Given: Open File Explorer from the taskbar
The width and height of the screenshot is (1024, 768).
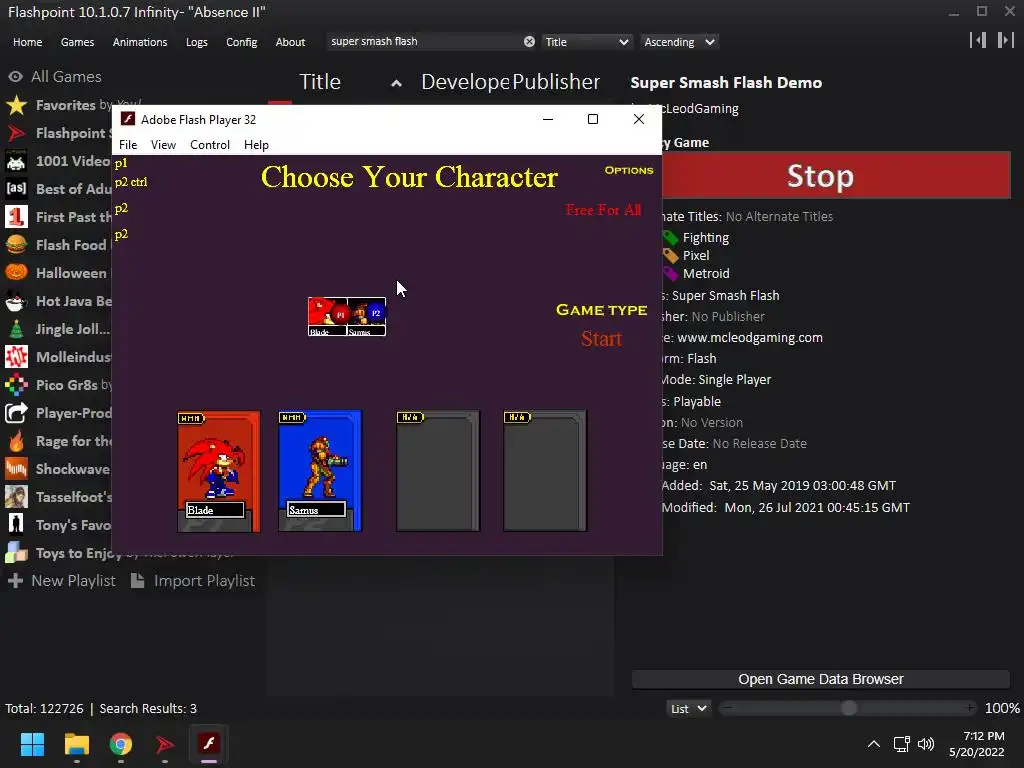Looking at the screenshot, I should click(76, 744).
